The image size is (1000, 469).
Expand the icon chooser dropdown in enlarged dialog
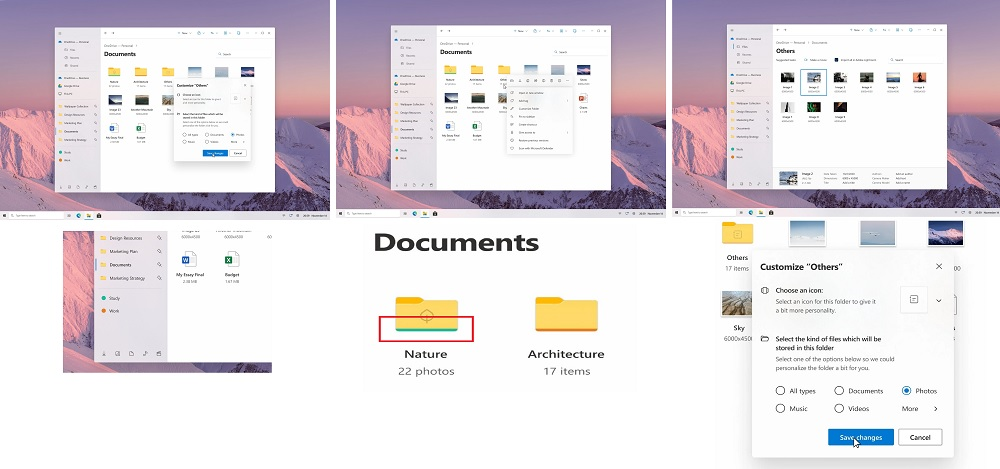click(939, 301)
